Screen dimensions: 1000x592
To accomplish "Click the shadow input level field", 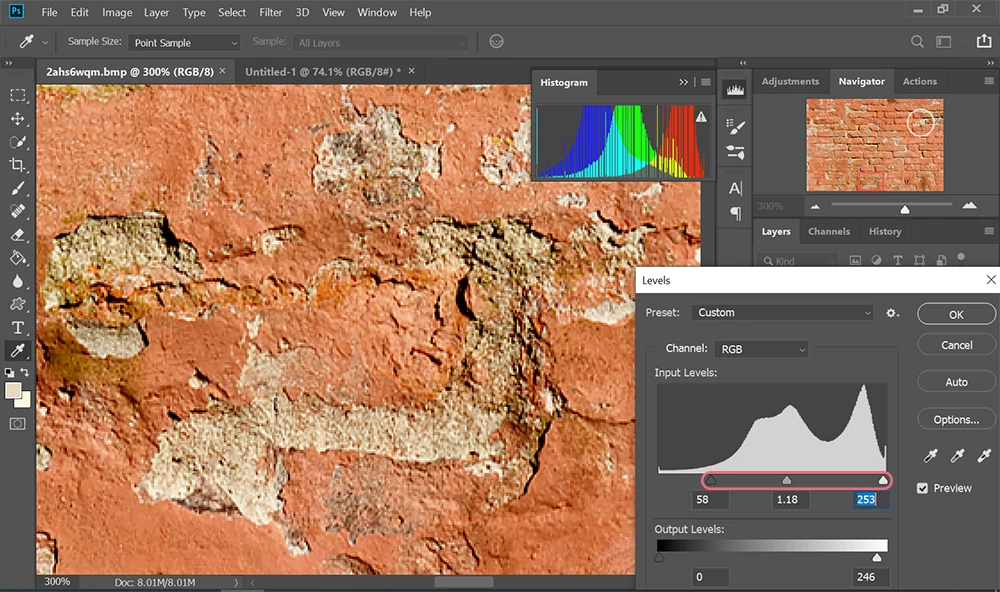I will pyautogui.click(x=709, y=499).
